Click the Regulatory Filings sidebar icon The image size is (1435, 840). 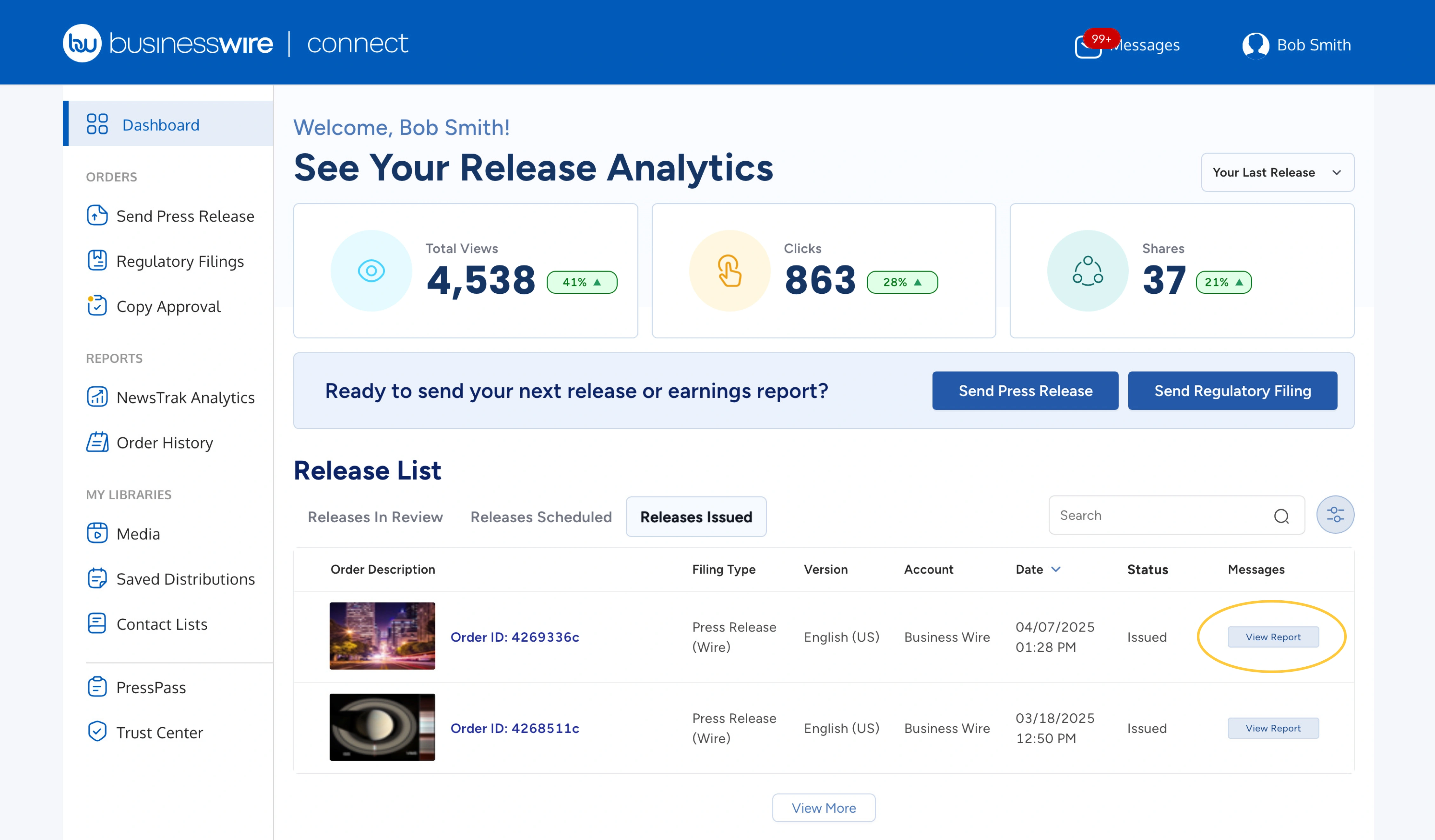97,260
